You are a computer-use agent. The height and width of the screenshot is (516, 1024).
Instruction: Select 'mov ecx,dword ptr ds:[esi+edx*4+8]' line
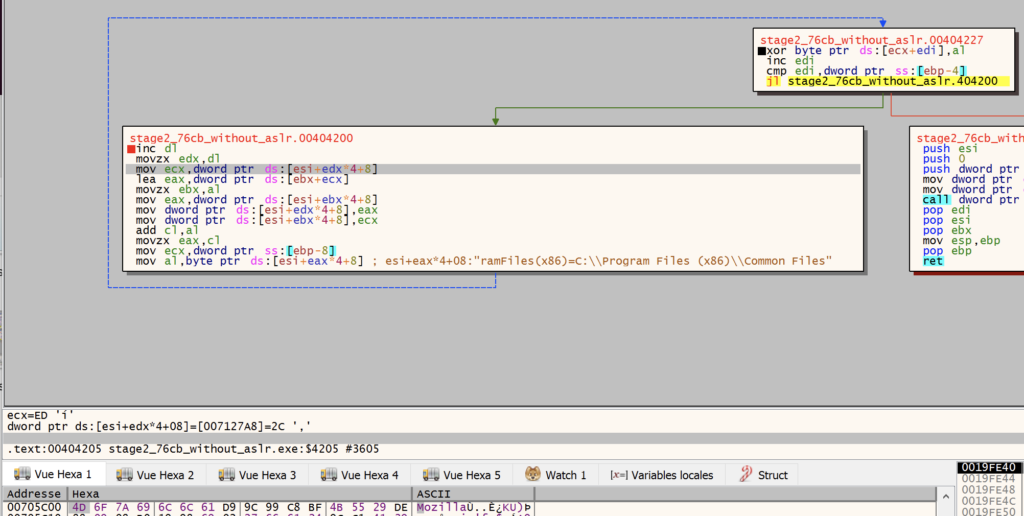point(493,169)
